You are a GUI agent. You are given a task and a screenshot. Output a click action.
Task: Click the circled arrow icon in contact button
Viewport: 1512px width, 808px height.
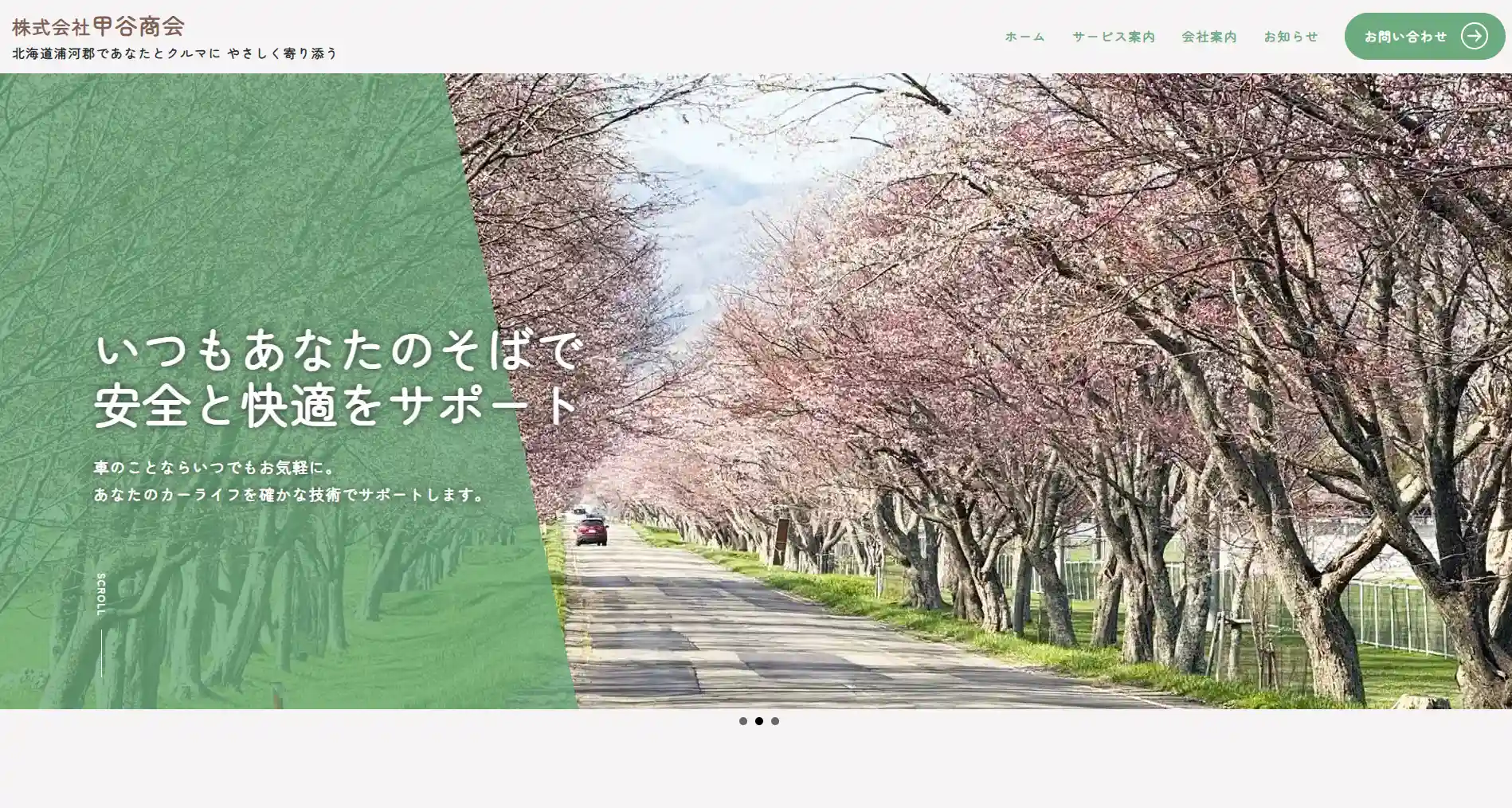[1474, 36]
